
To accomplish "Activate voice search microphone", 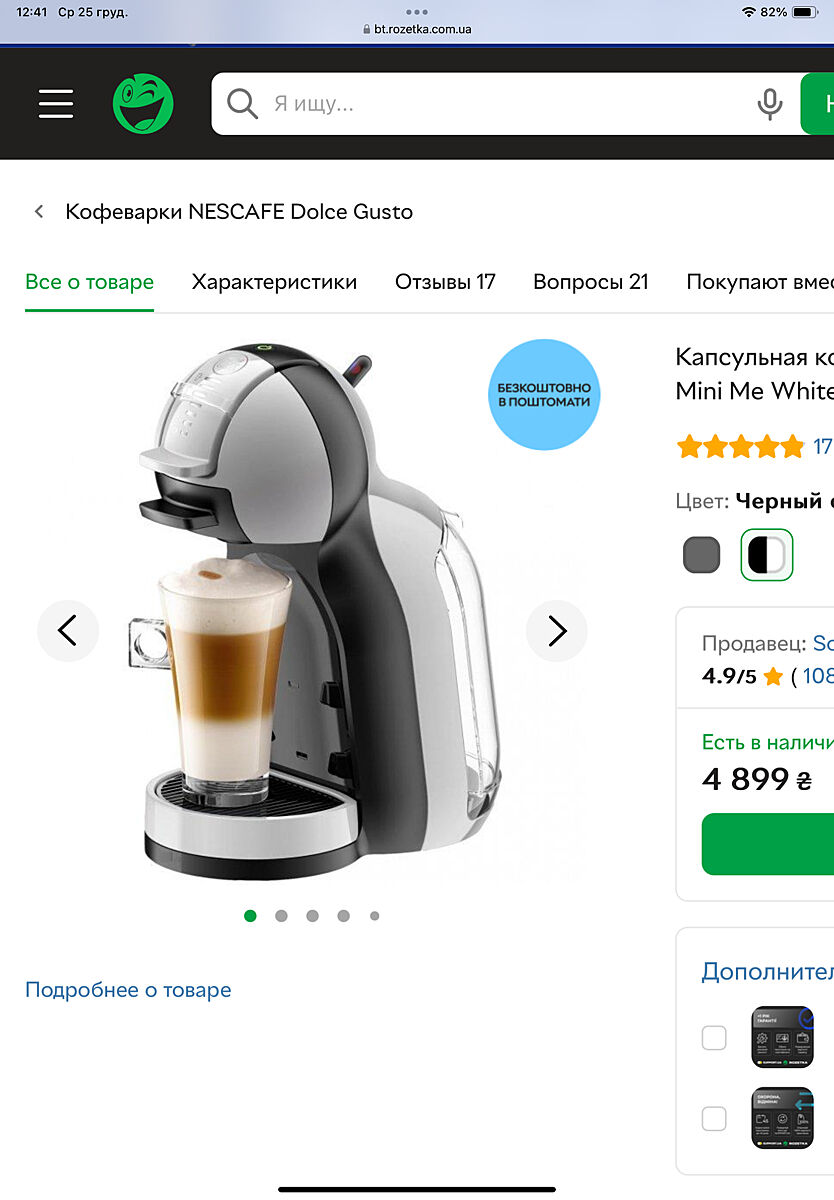I will tap(769, 104).
